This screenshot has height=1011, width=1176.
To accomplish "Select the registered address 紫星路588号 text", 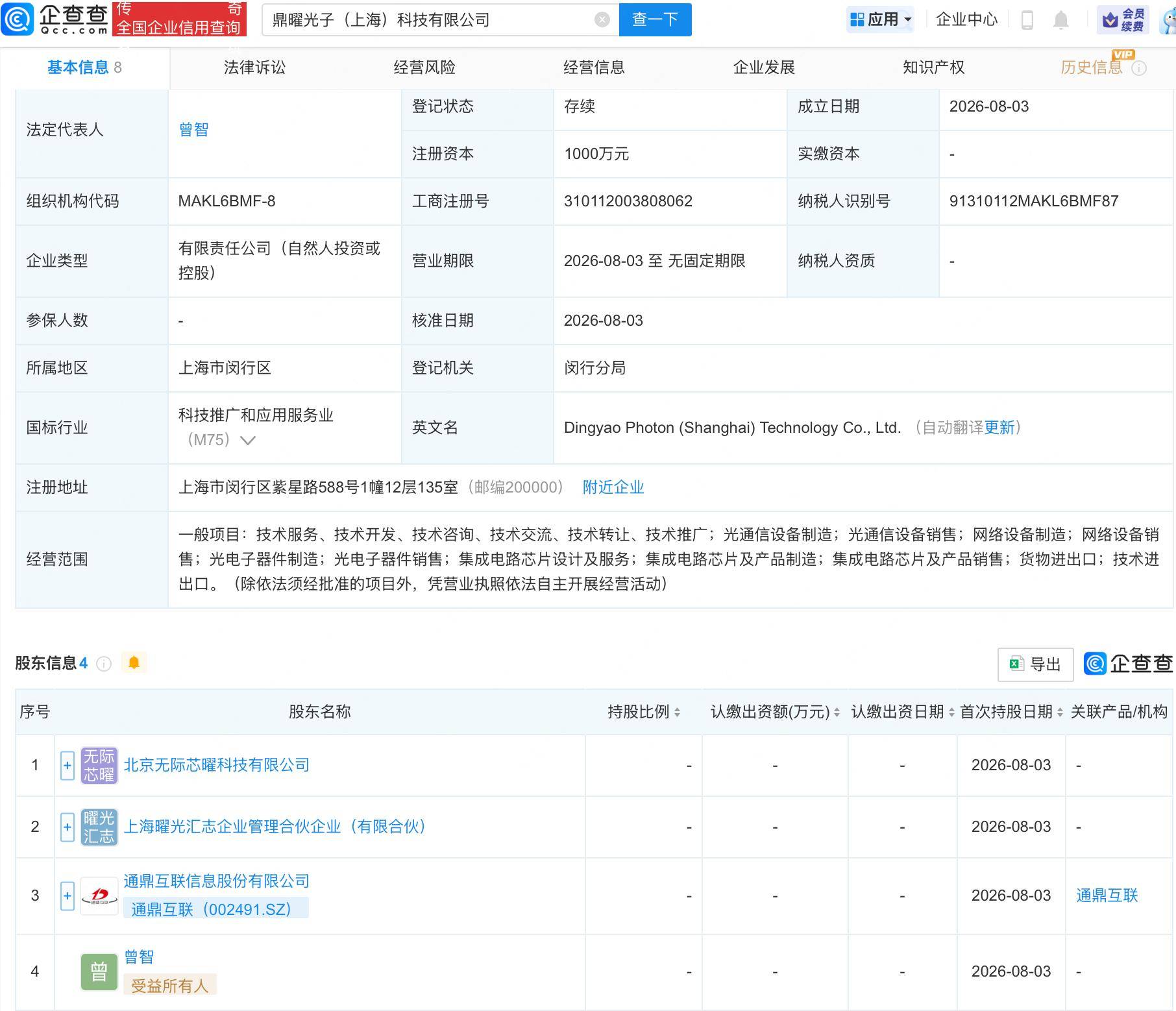I will (319, 487).
